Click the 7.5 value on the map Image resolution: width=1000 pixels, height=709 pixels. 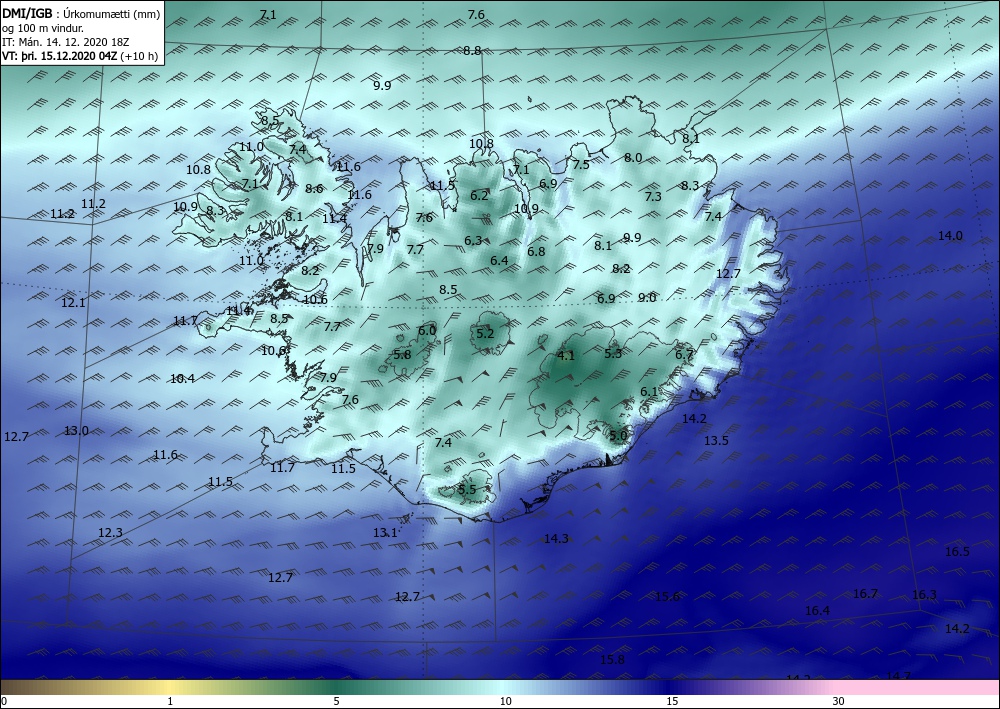581,164
